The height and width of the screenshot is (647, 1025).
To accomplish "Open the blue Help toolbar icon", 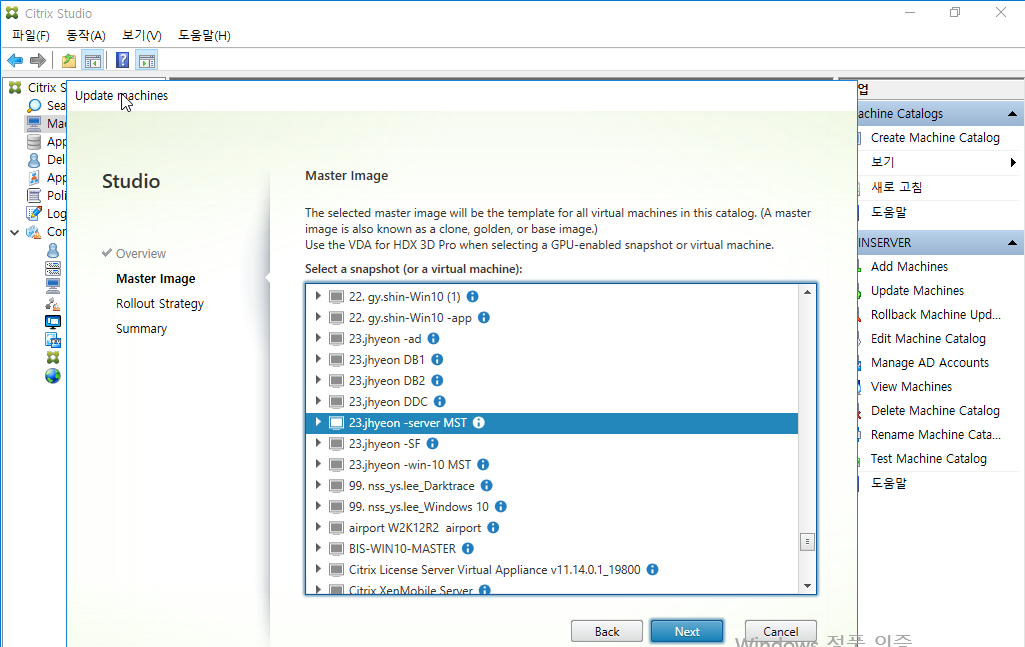I will coord(122,61).
